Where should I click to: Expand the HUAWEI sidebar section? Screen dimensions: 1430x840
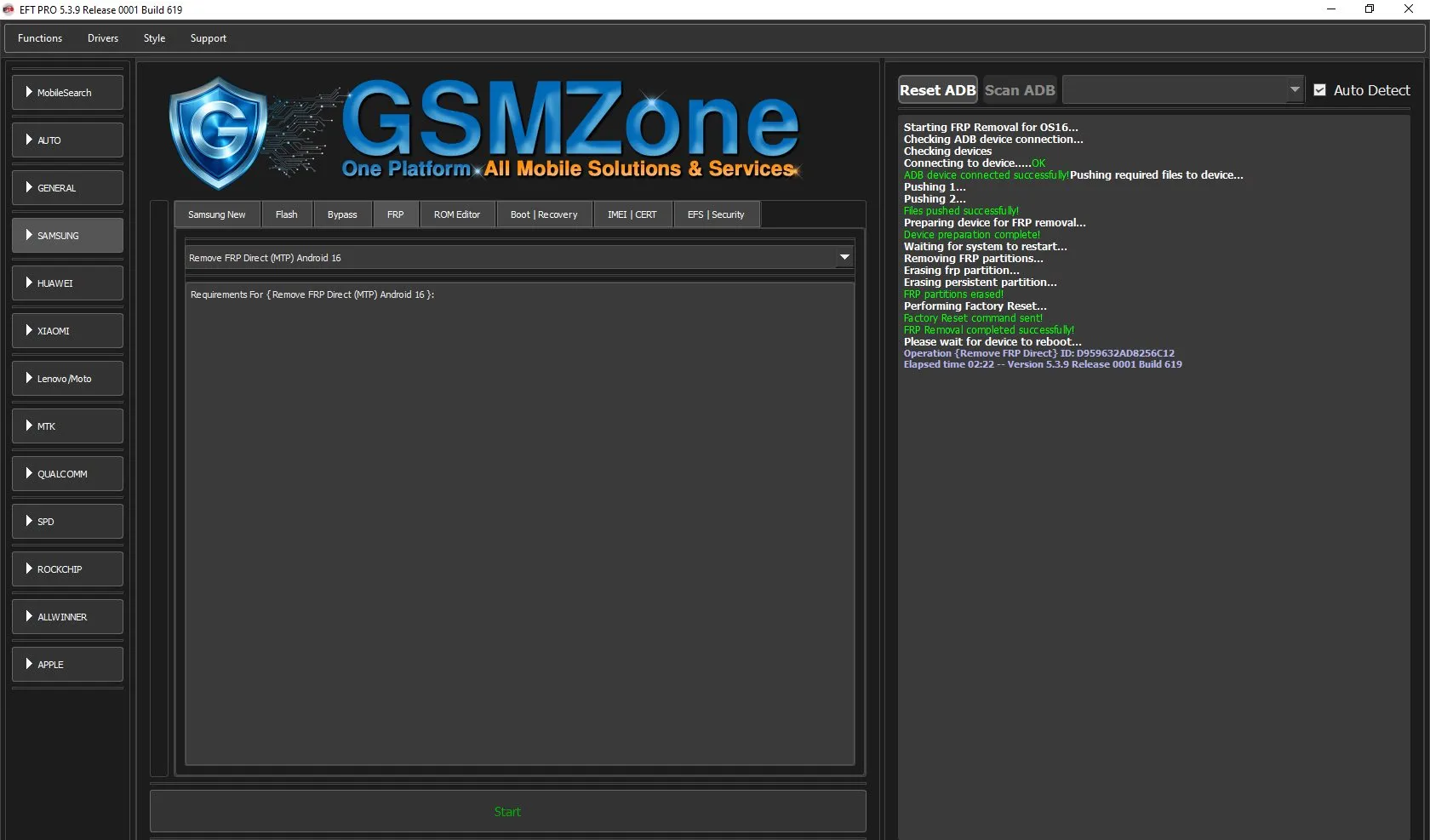coord(67,283)
